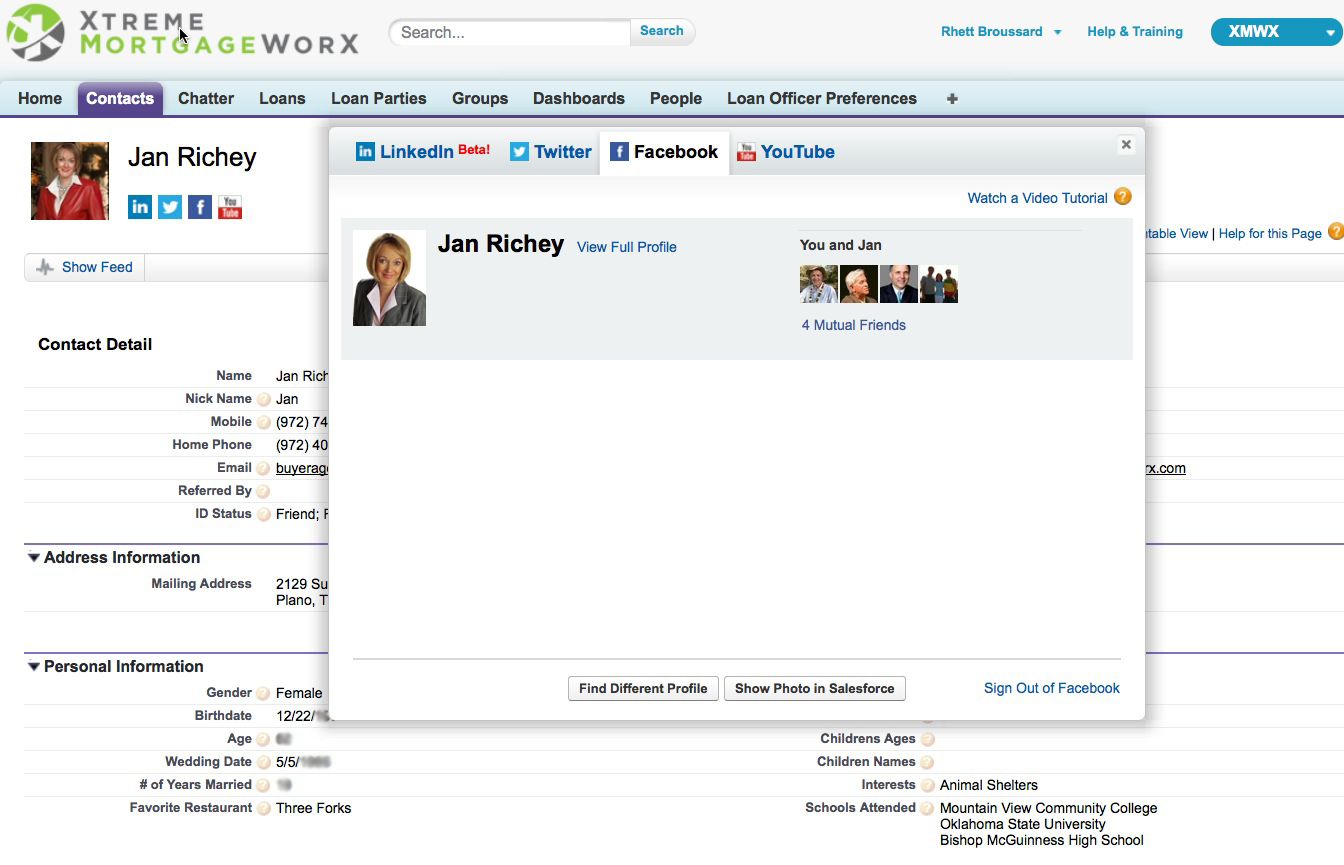Click the help bubble next to Favorite Restaurant

click(264, 808)
